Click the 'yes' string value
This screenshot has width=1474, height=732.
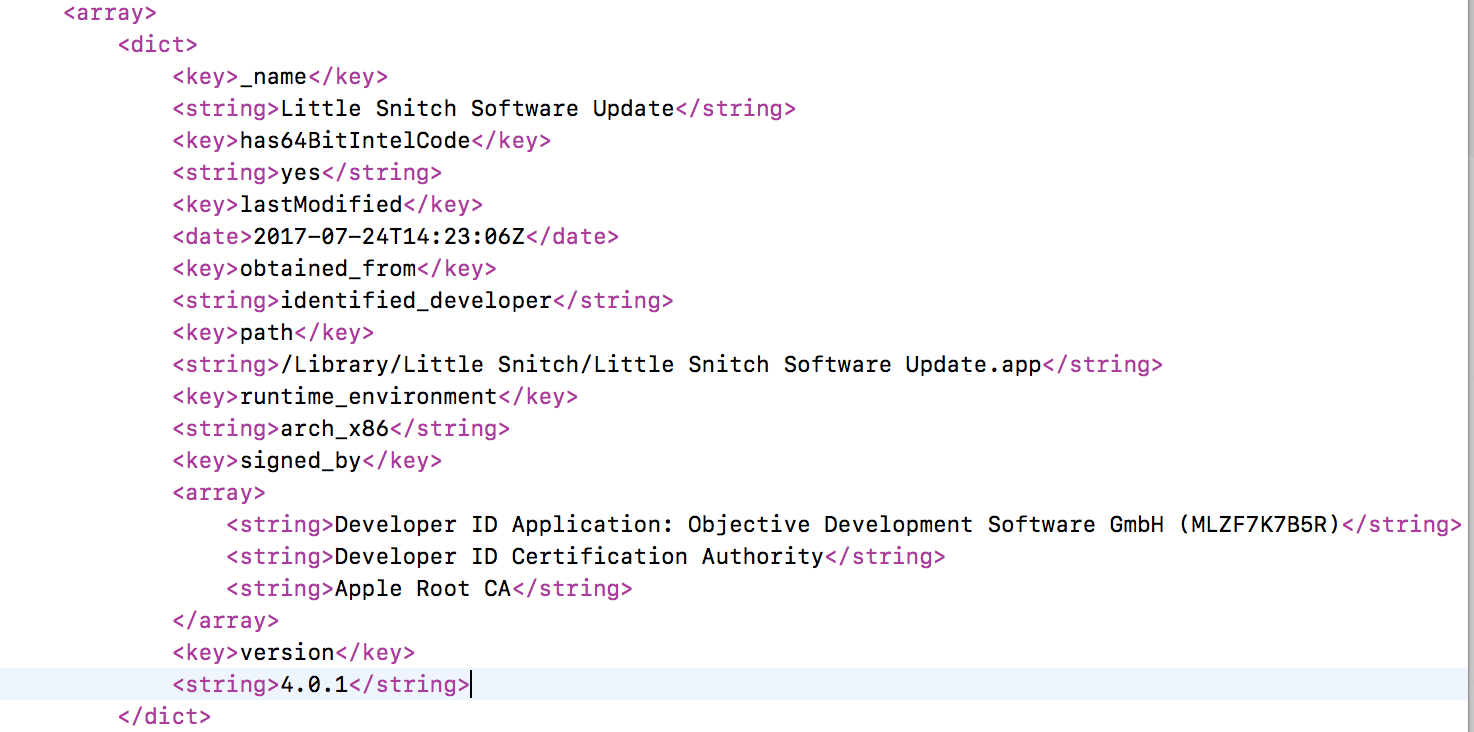point(300,173)
